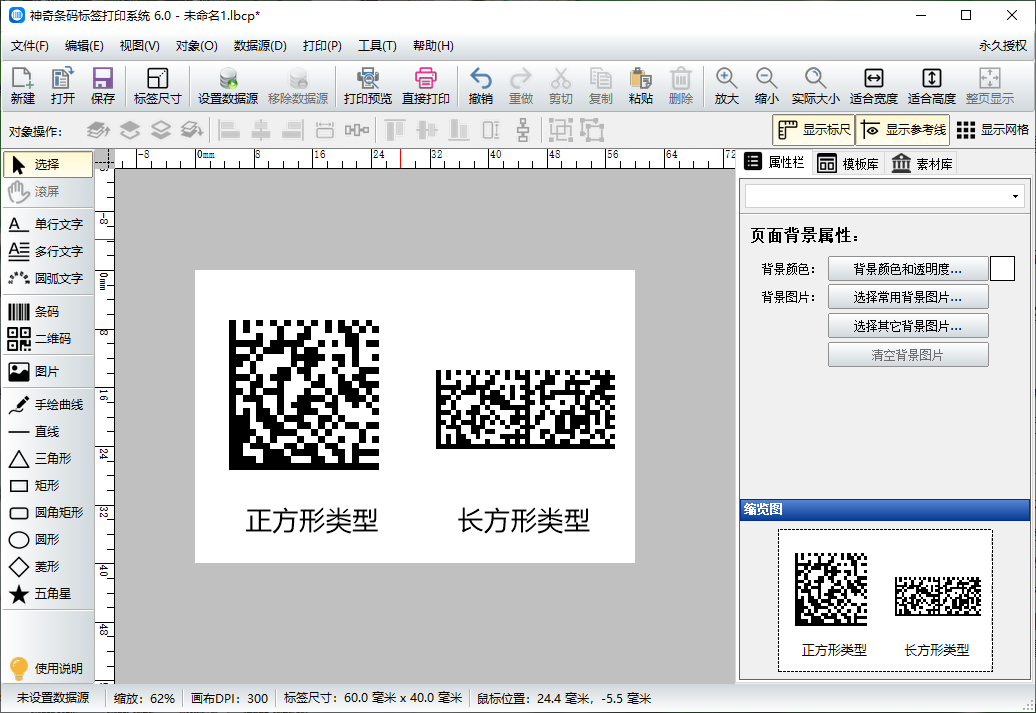Click the white background color swatch
This screenshot has height=713, width=1036.
(x=1002, y=268)
